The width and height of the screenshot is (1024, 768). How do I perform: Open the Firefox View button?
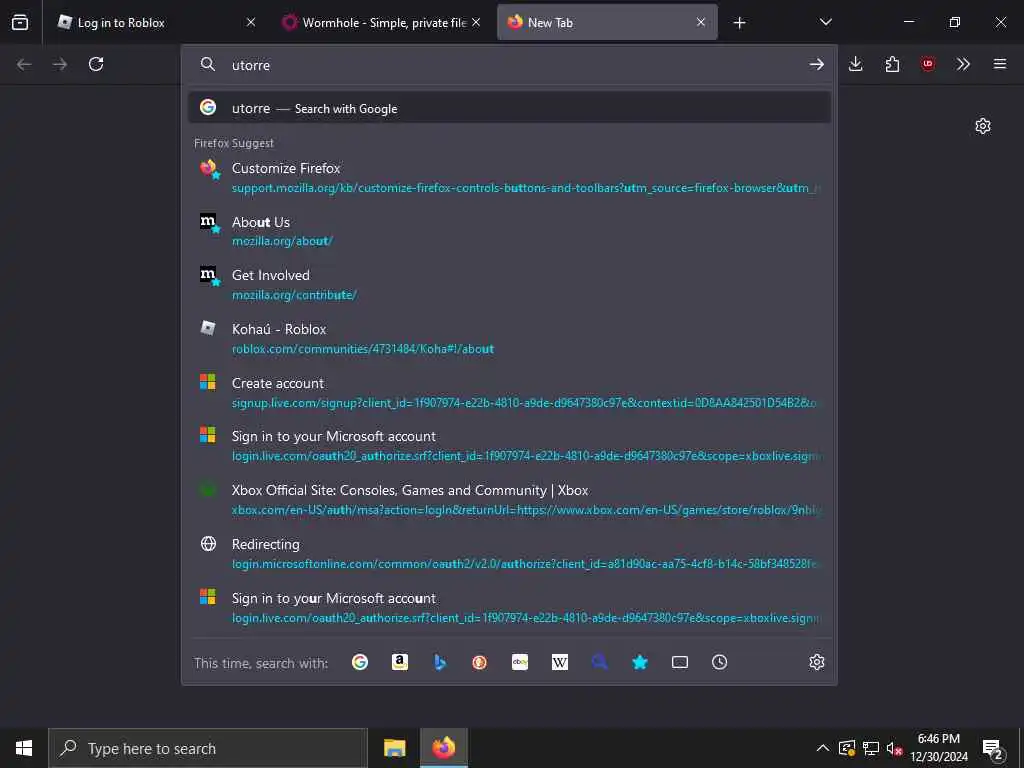click(20, 22)
